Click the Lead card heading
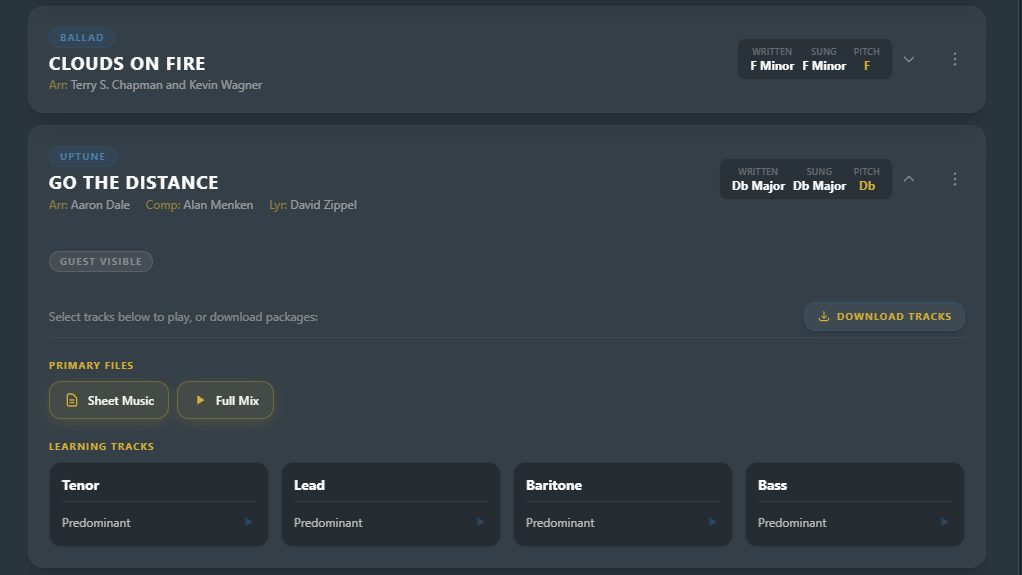Image resolution: width=1022 pixels, height=575 pixels. tap(309, 485)
